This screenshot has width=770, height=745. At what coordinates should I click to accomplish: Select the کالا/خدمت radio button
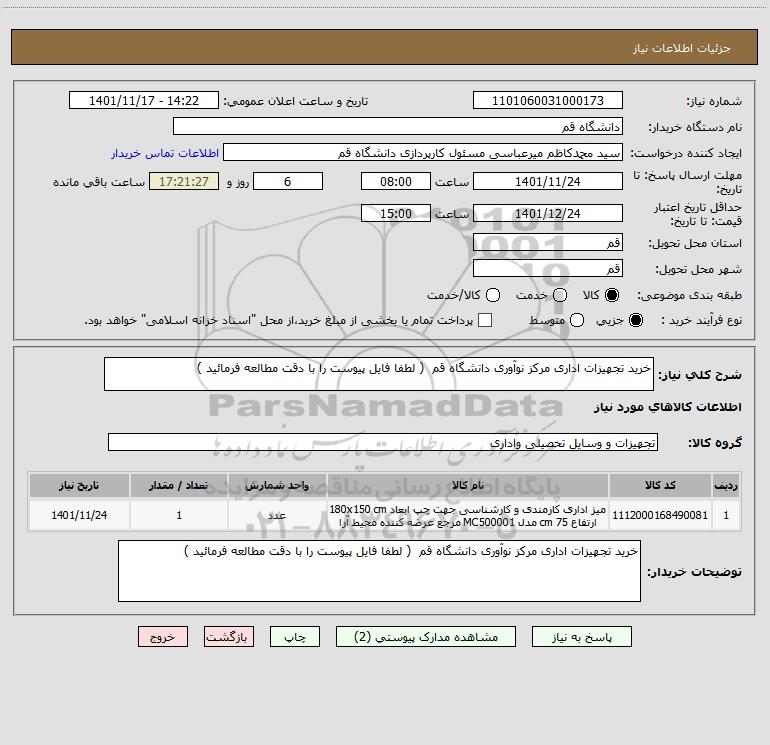tap(493, 295)
